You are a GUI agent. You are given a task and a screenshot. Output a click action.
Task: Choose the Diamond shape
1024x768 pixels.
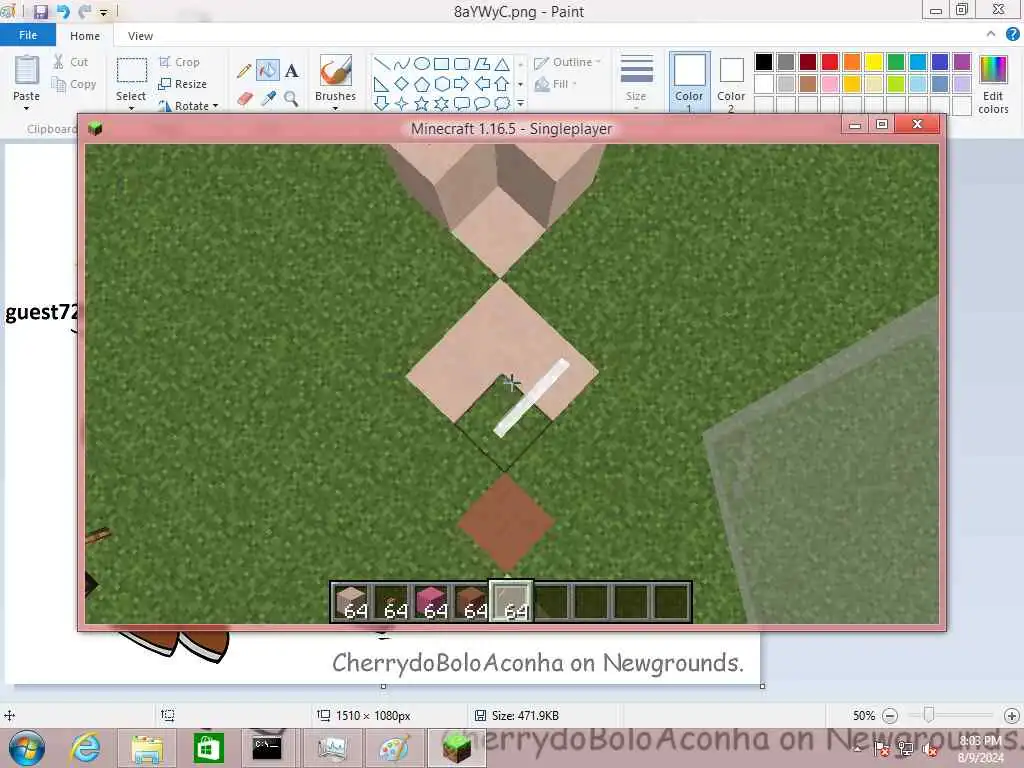click(402, 84)
